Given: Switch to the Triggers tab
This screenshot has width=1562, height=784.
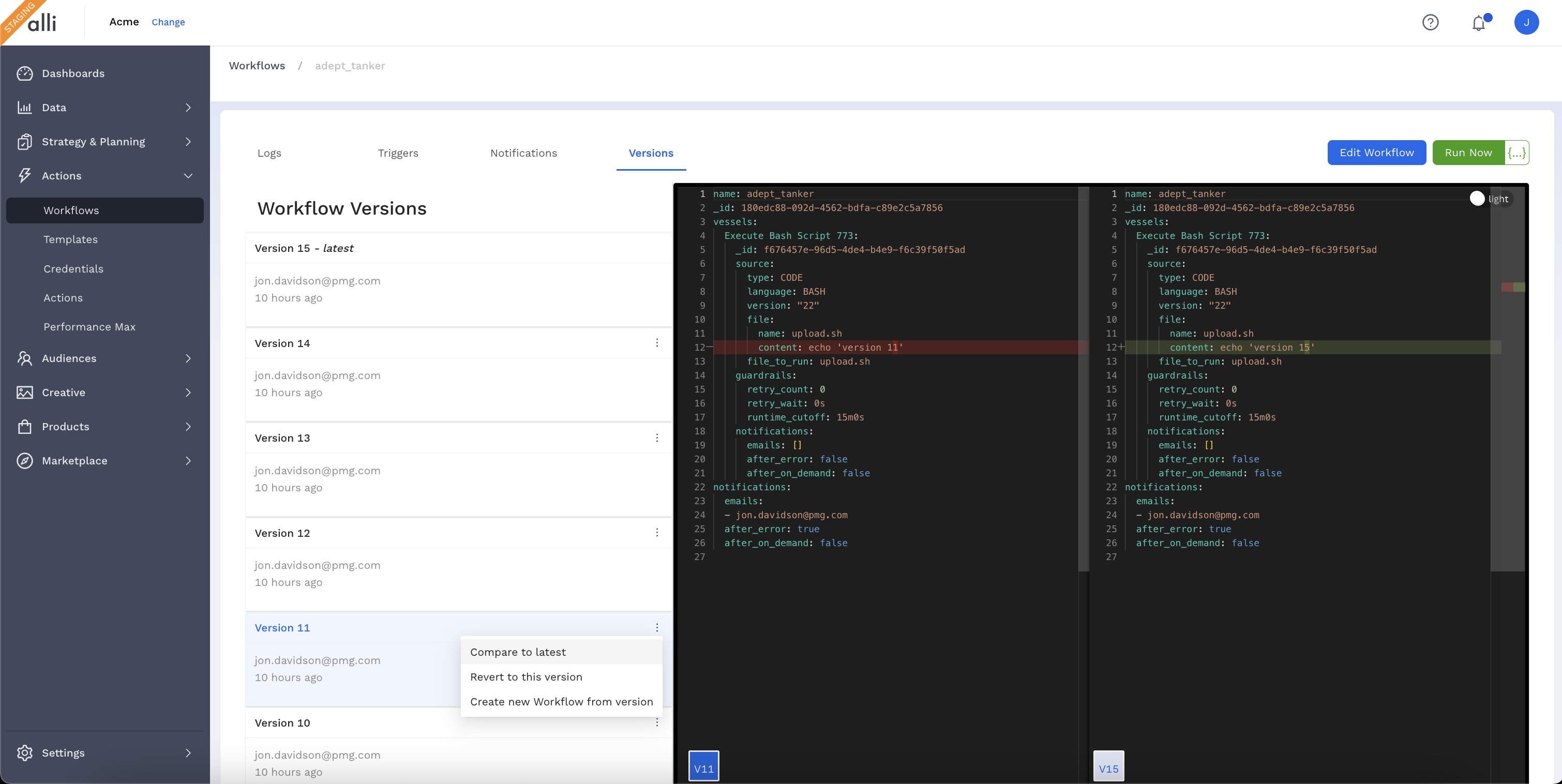Looking at the screenshot, I should pyautogui.click(x=398, y=153).
